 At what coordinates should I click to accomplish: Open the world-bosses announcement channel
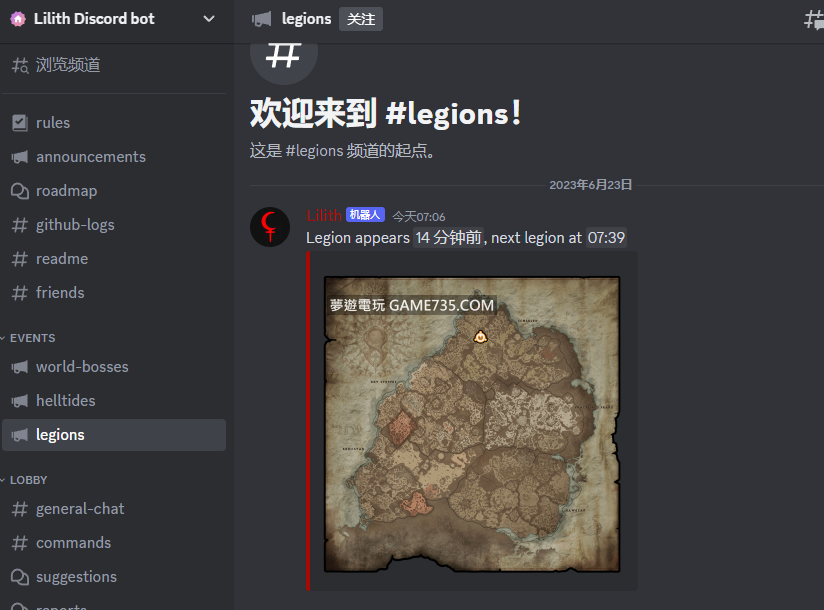(114, 367)
